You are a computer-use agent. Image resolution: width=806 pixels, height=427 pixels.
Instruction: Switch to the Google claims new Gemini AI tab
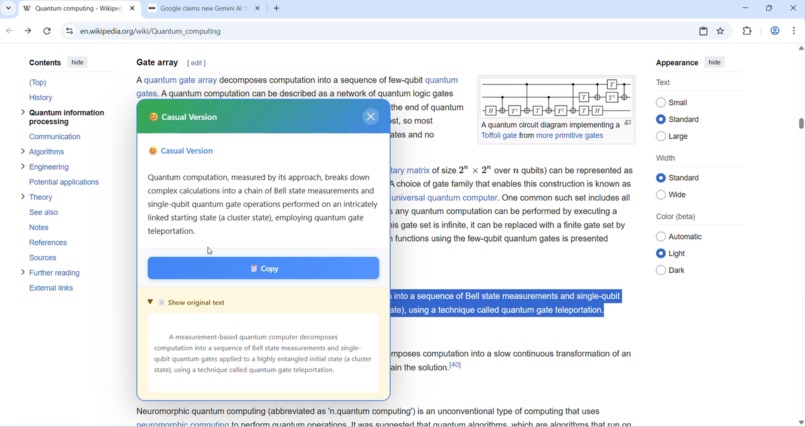coord(204,8)
